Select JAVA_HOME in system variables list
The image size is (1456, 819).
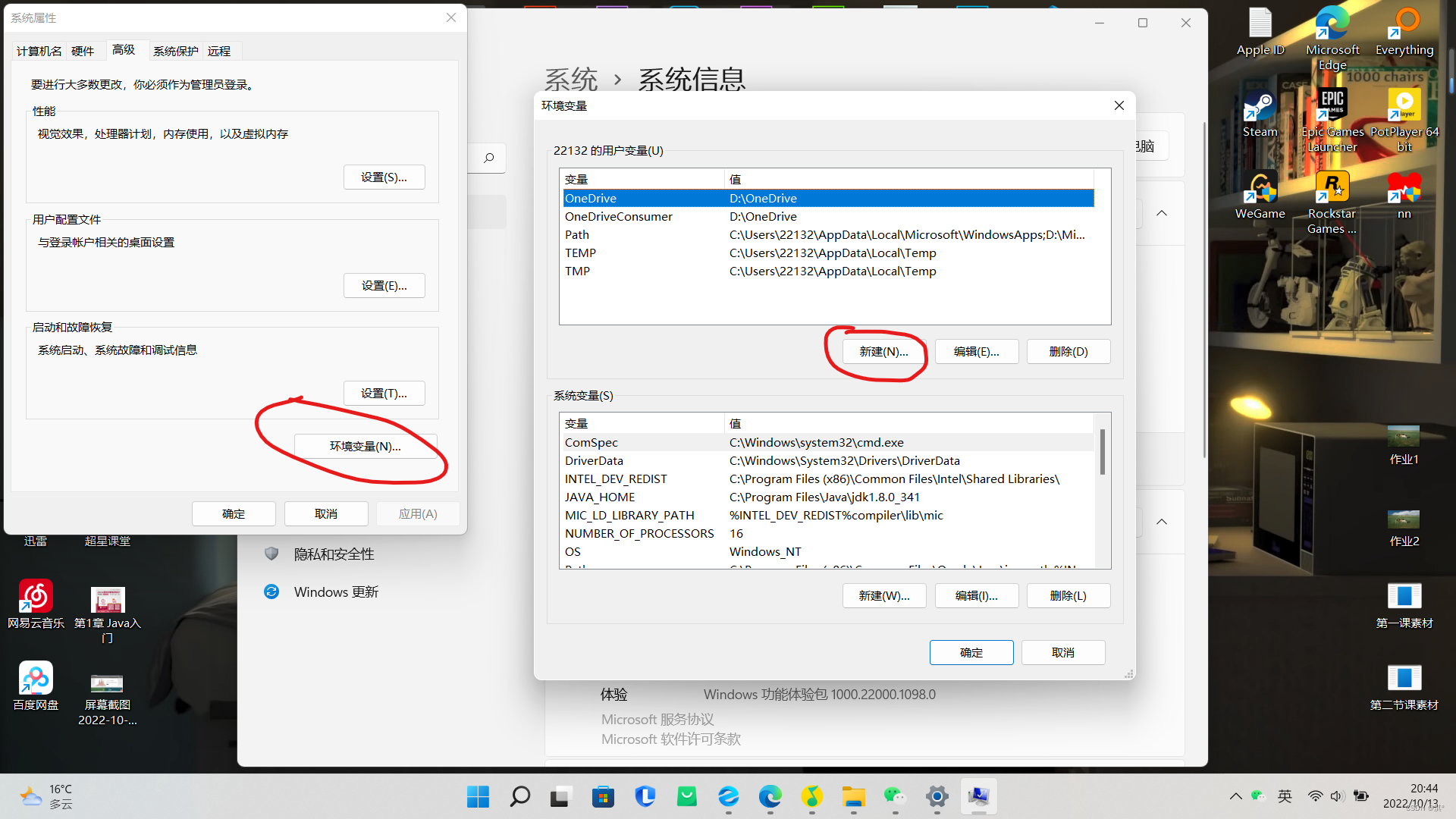[600, 497]
